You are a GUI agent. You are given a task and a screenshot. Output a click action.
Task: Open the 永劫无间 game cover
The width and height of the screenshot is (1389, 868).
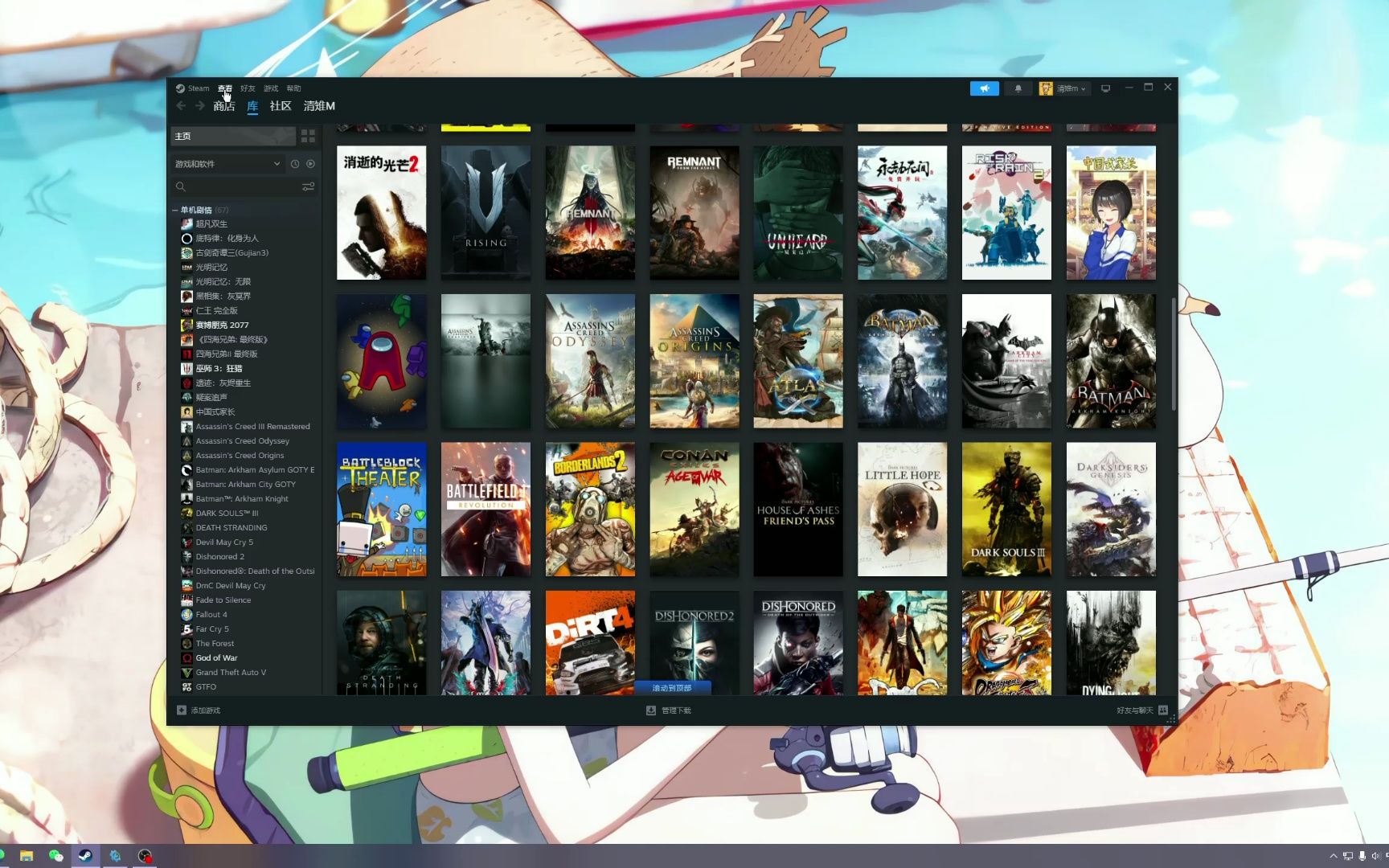pyautogui.click(x=902, y=213)
